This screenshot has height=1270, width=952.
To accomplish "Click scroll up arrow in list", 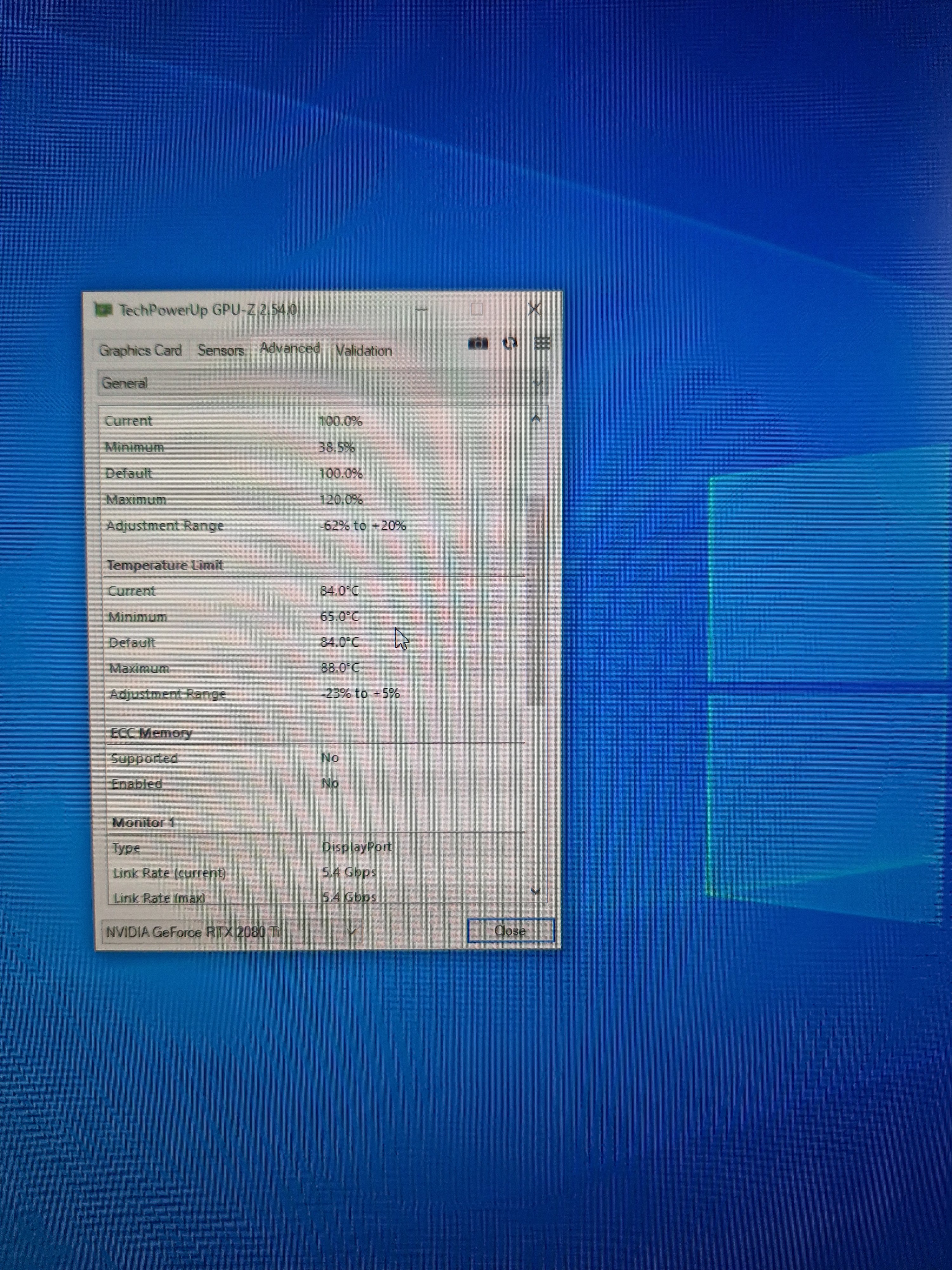I will click(x=535, y=419).
